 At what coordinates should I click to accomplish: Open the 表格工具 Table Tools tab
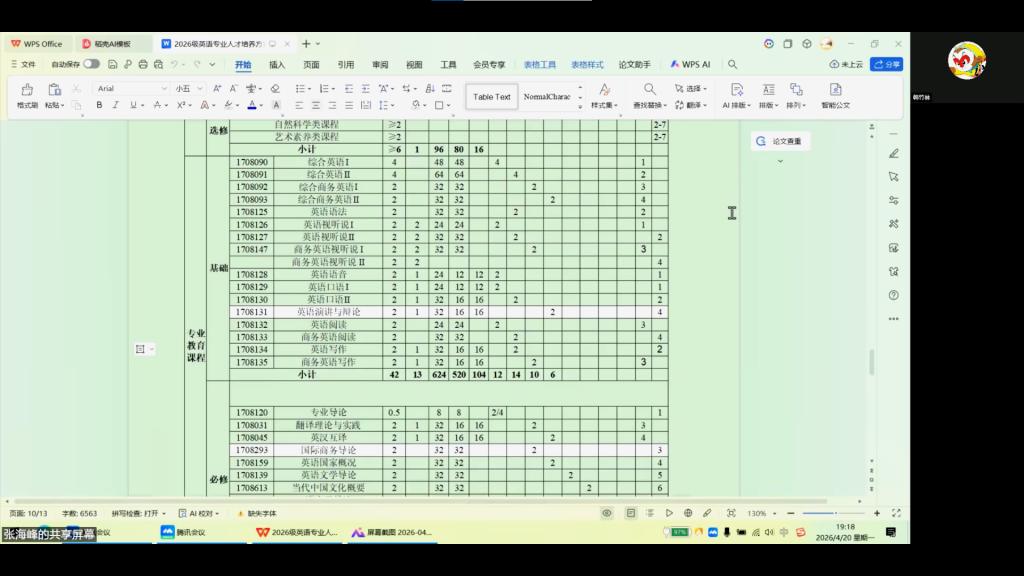coord(542,64)
